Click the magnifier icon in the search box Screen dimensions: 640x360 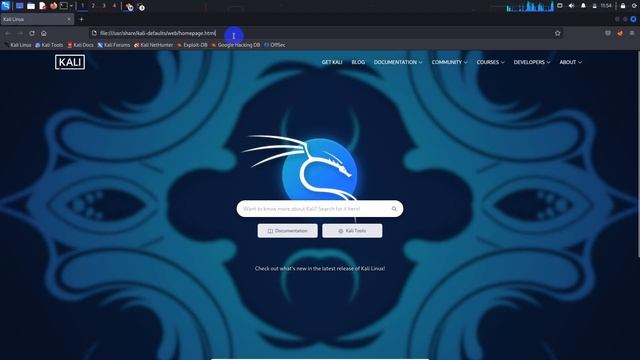[394, 209]
